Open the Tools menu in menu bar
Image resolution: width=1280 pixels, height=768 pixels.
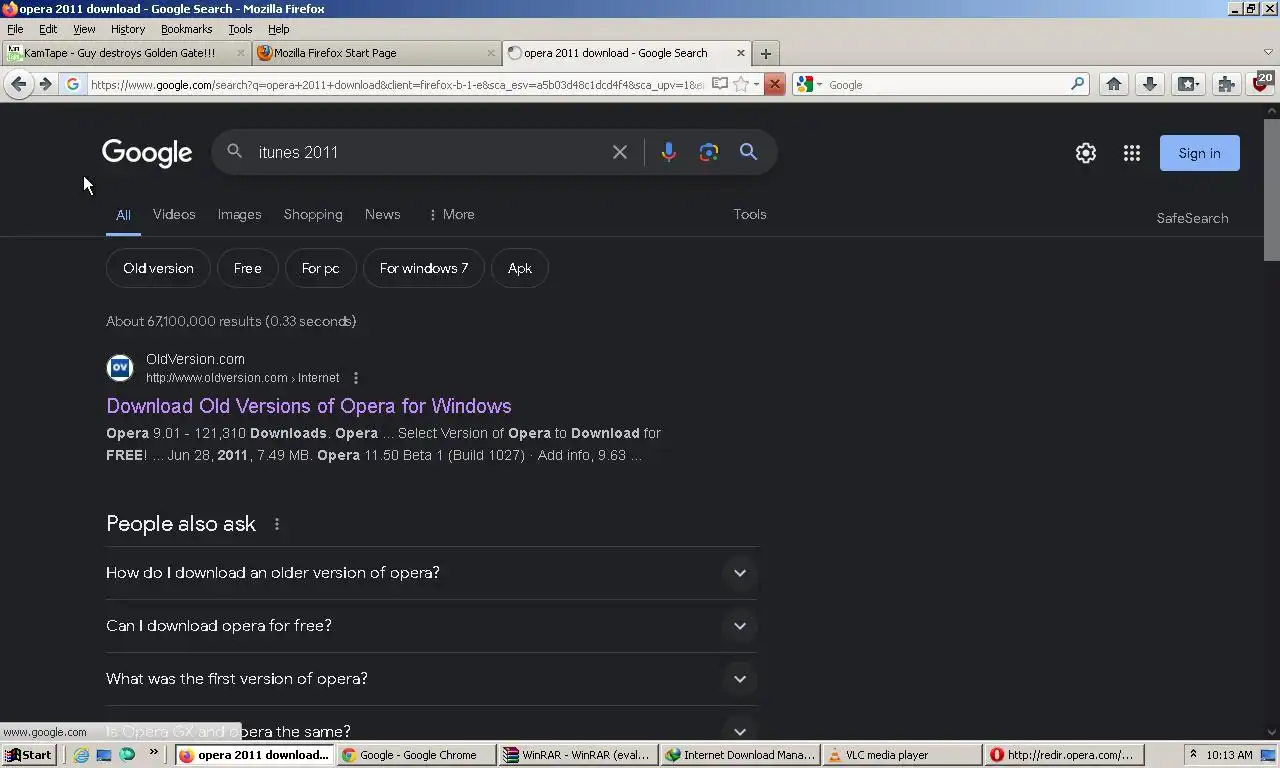tap(240, 29)
